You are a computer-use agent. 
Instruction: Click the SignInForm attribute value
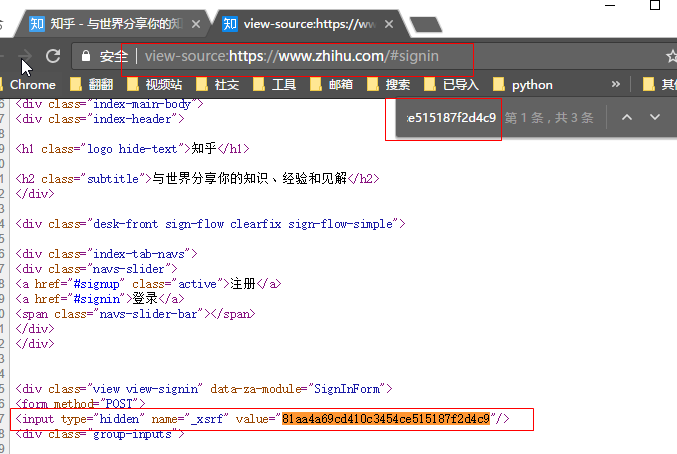pyautogui.click(x=347, y=389)
